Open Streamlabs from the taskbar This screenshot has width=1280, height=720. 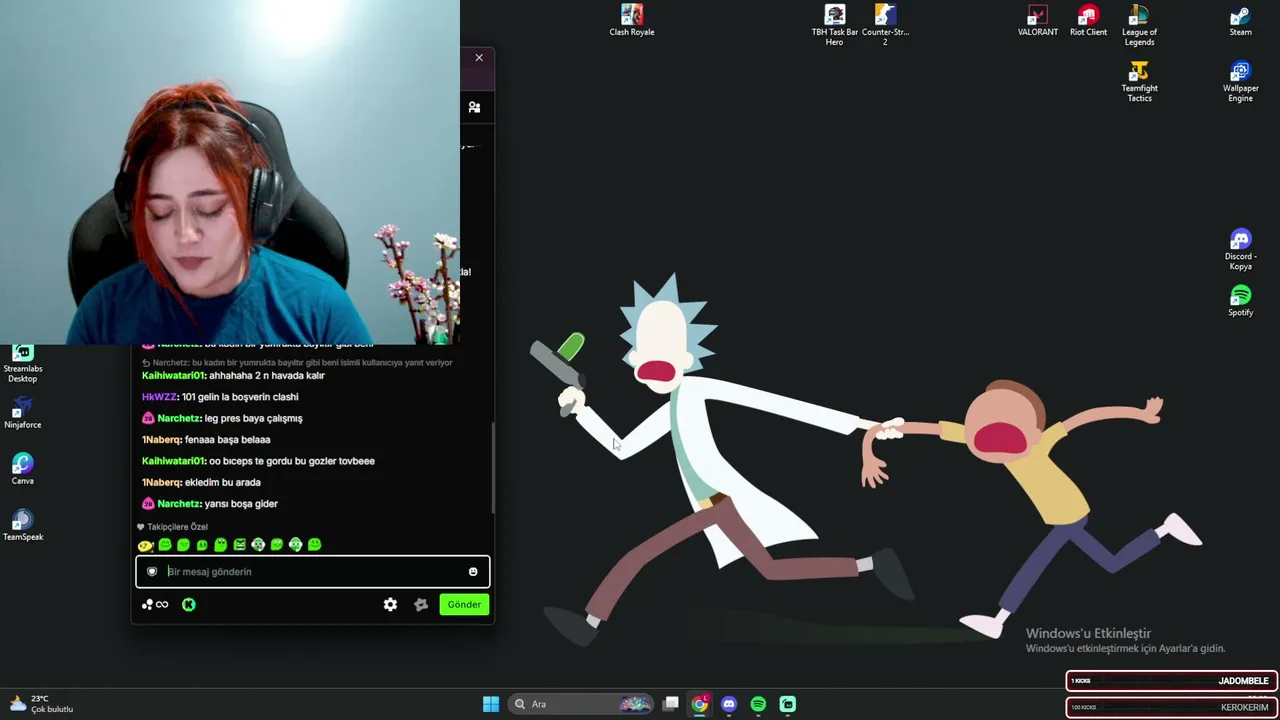tap(787, 704)
